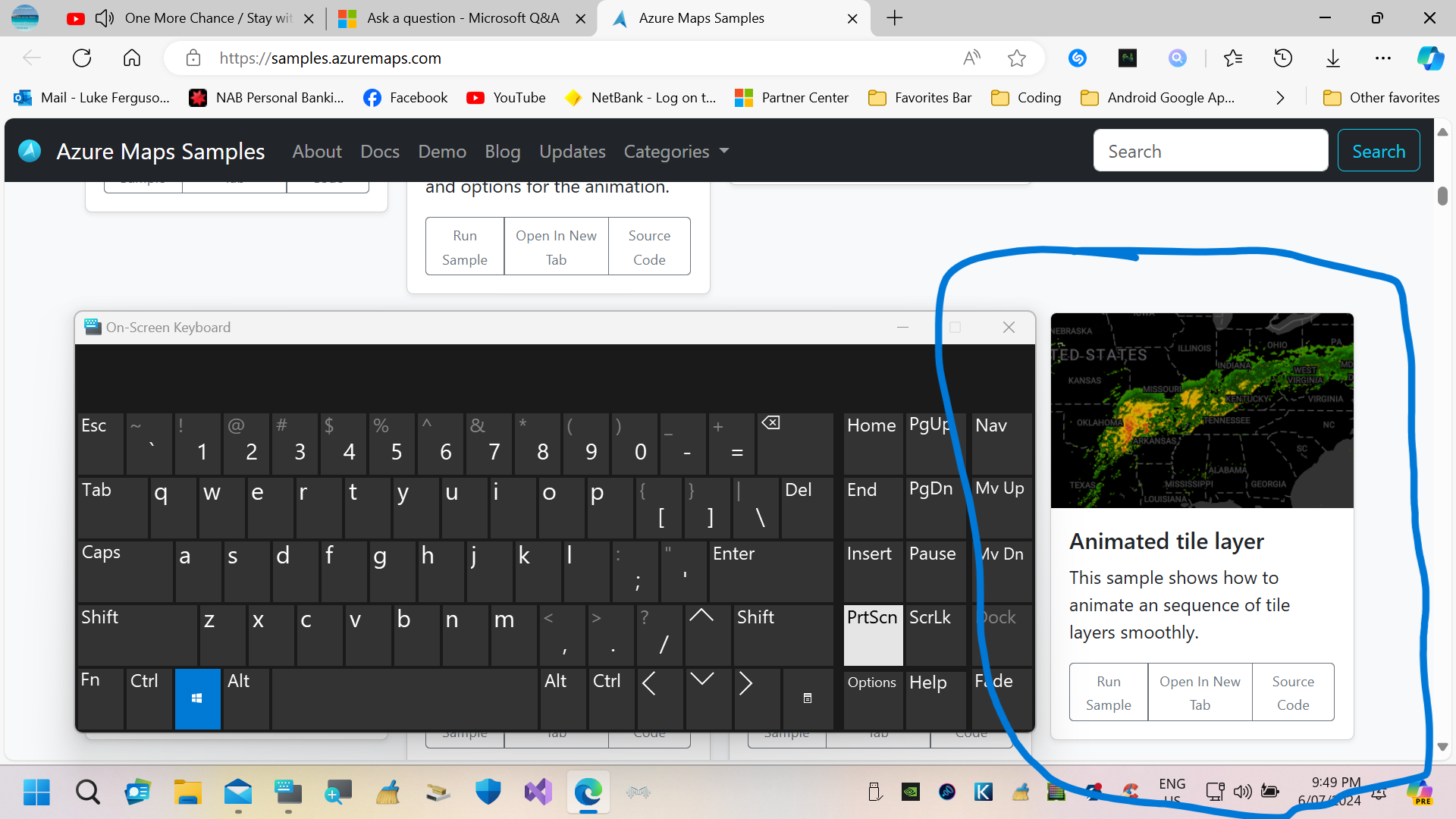Click the Search input field in navbar
Screen dimensions: 1456x819
[x=1210, y=151]
